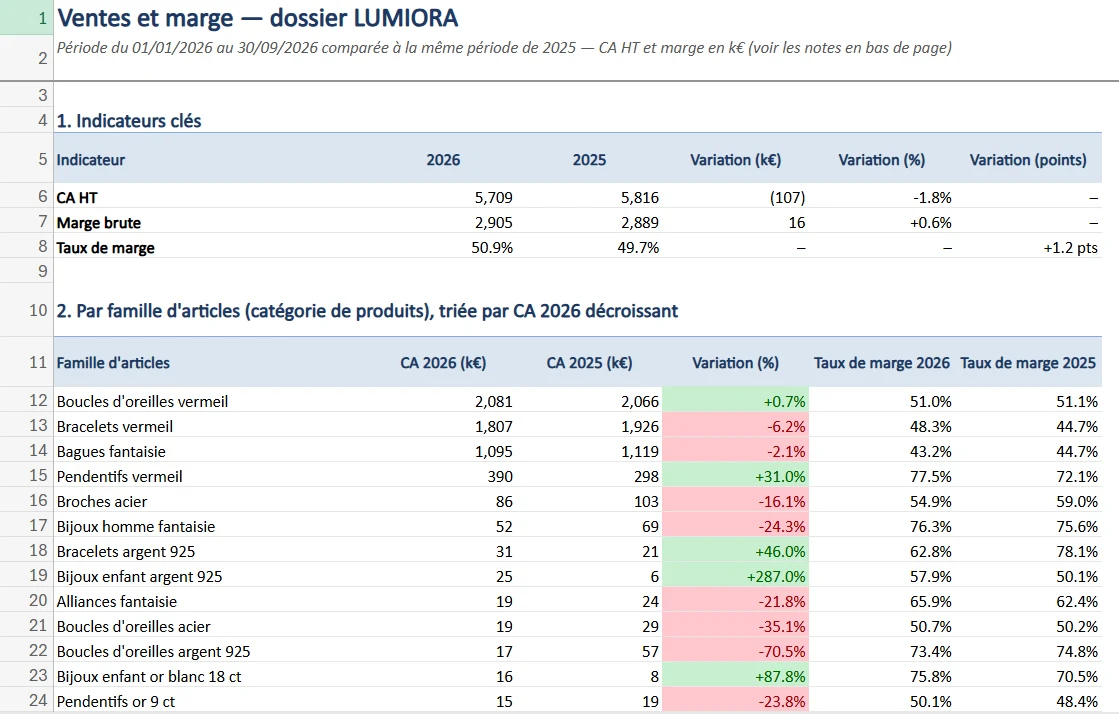Select the 'Bijoux enfant argent 925' cell
This screenshot has height=714, width=1119.
214,575
